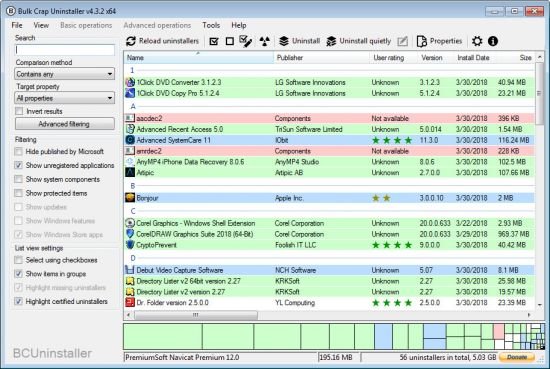Open the Target property dropdown

click(x=65, y=98)
